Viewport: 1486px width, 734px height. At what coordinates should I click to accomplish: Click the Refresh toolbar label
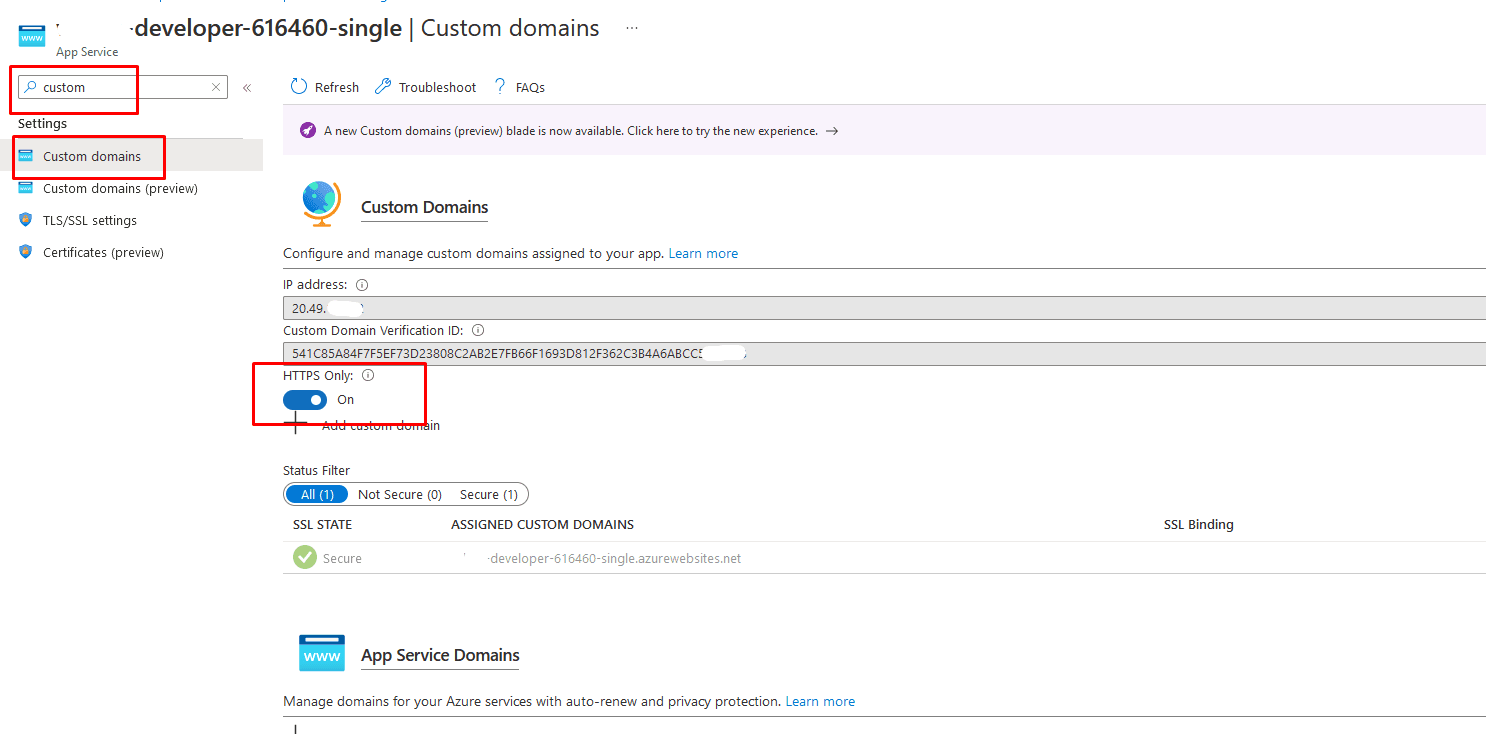337,88
